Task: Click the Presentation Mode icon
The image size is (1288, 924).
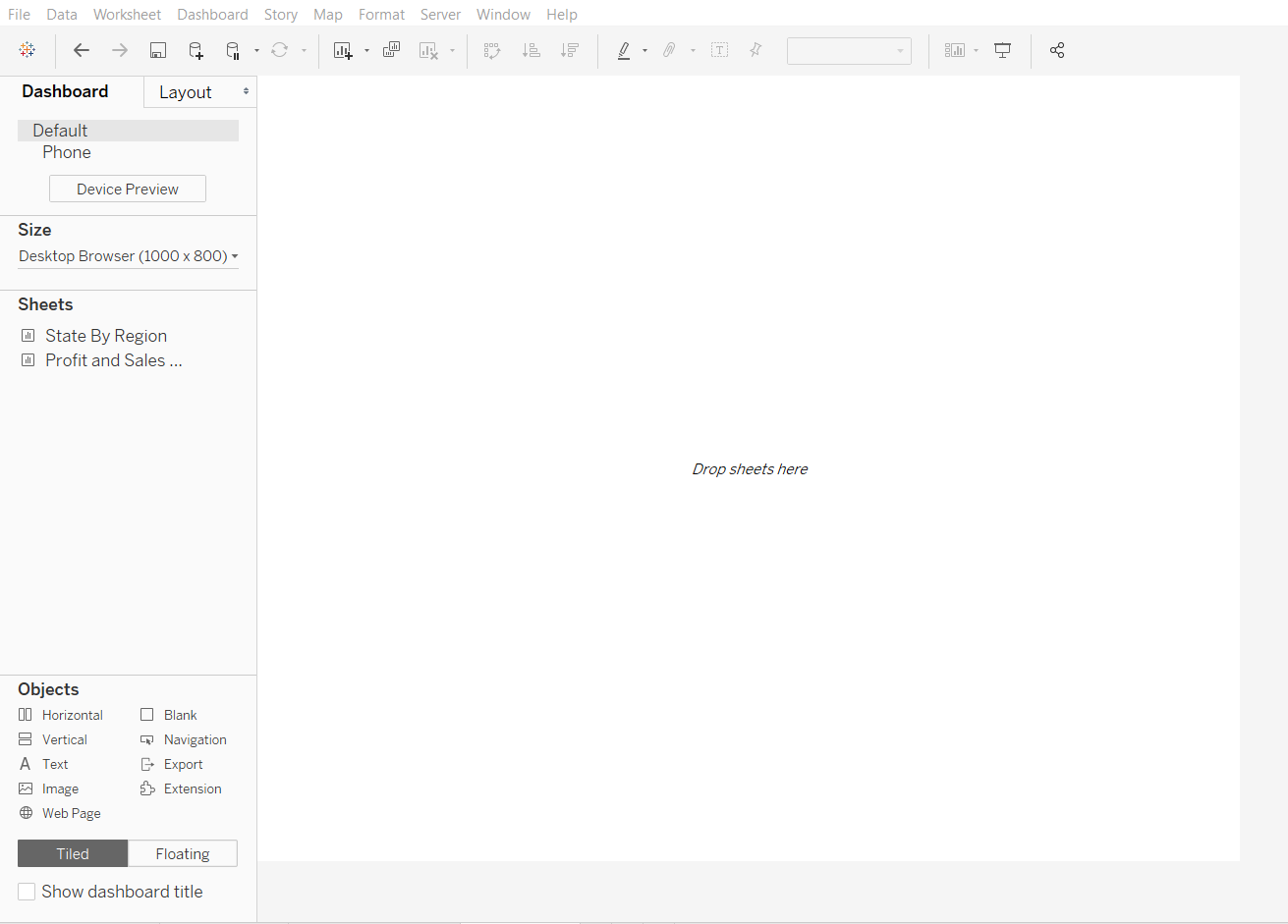Action: coord(1003,50)
